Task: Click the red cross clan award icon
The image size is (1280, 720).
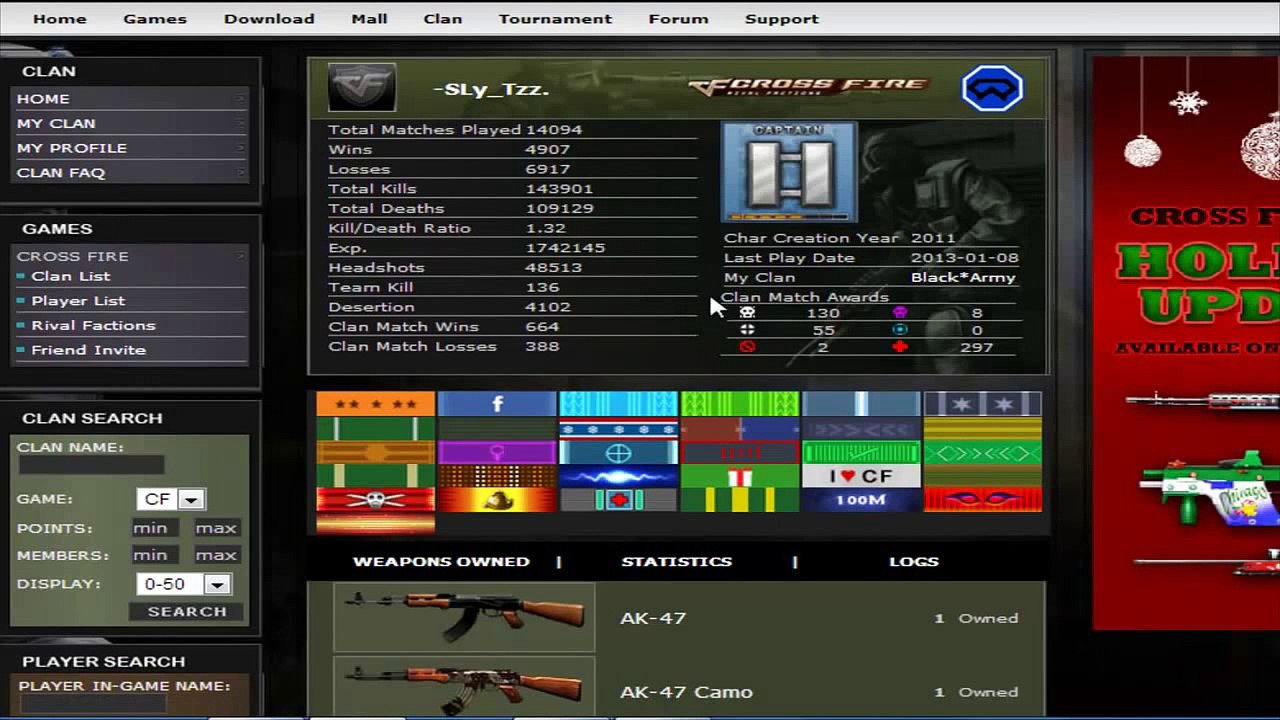Action: pyautogui.click(x=900, y=347)
